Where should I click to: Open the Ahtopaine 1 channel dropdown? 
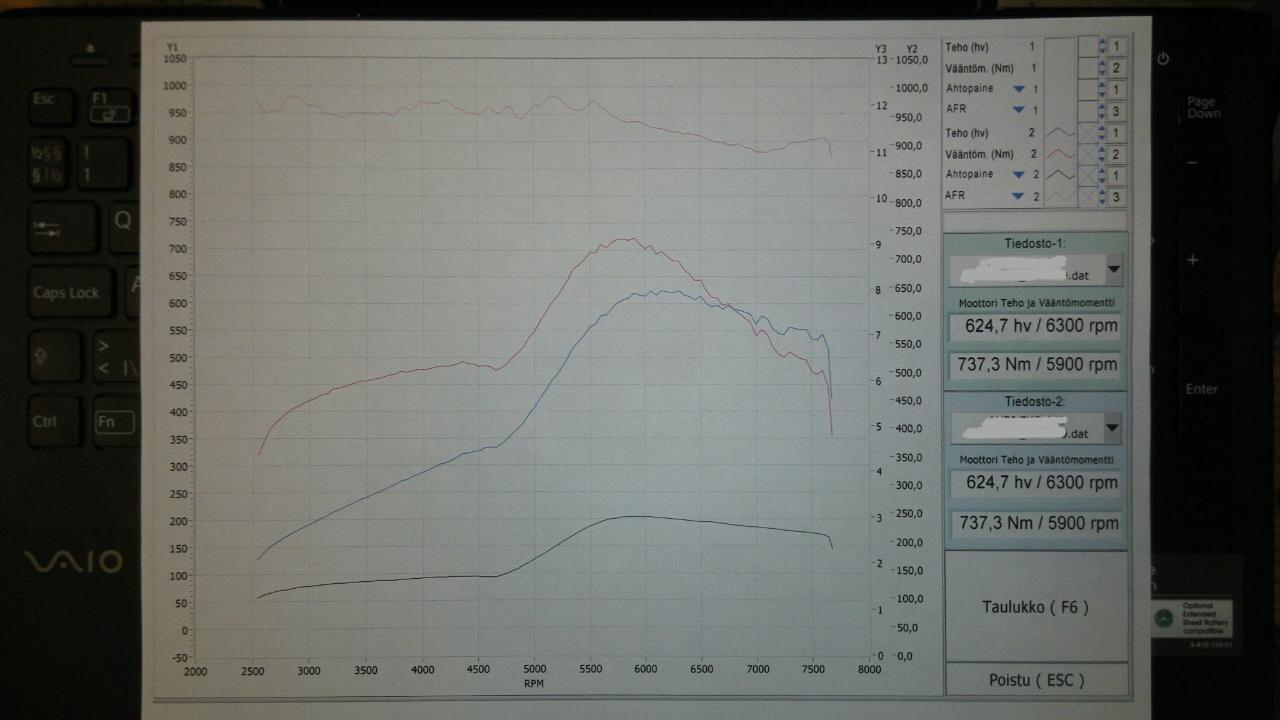coord(1019,89)
